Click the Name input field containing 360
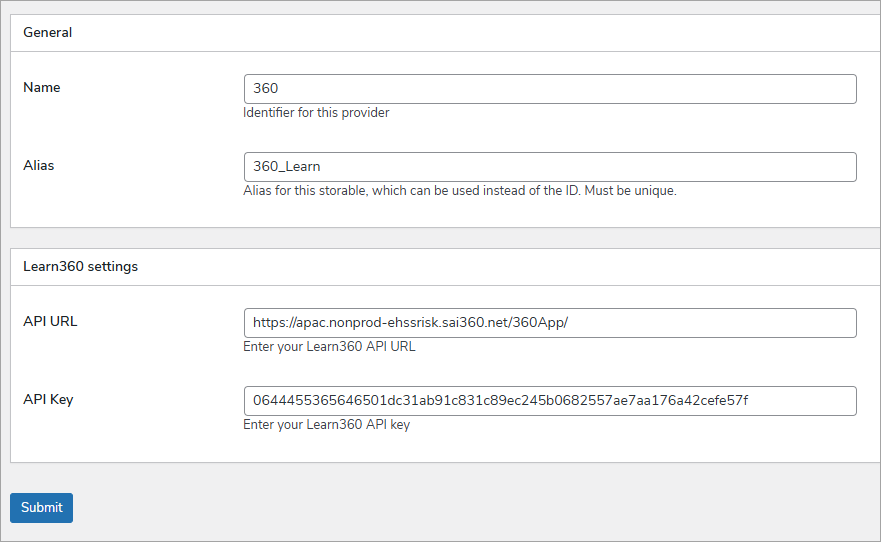 tap(549, 89)
